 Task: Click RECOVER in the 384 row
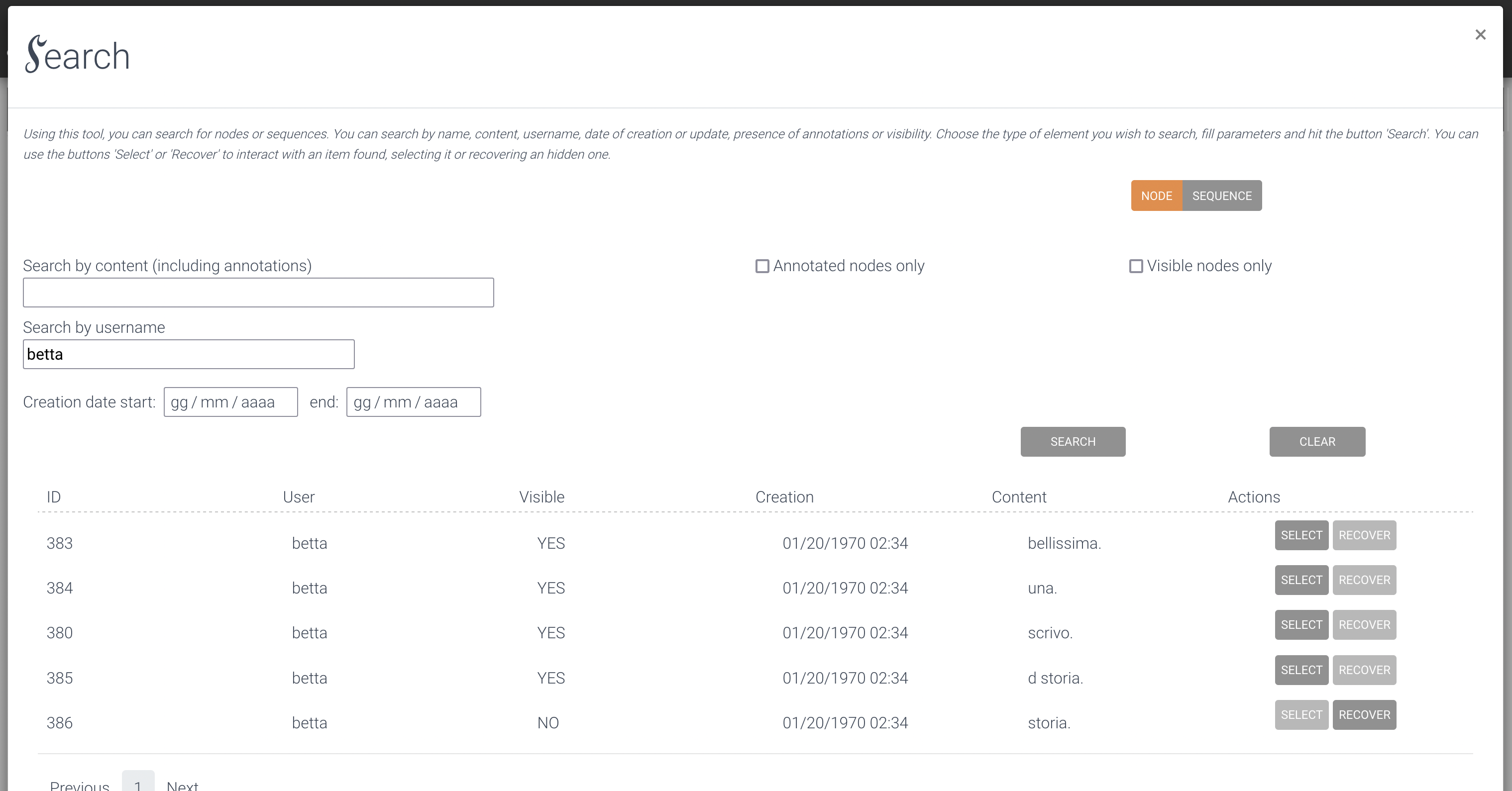click(x=1364, y=580)
